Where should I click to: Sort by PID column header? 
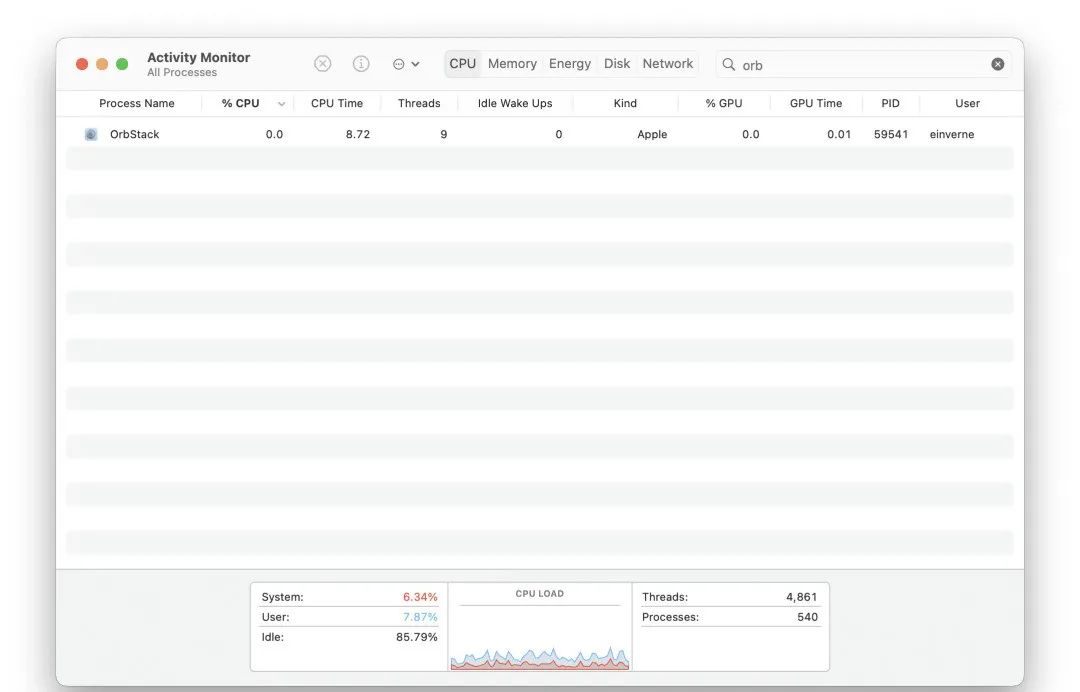pyautogui.click(x=890, y=103)
